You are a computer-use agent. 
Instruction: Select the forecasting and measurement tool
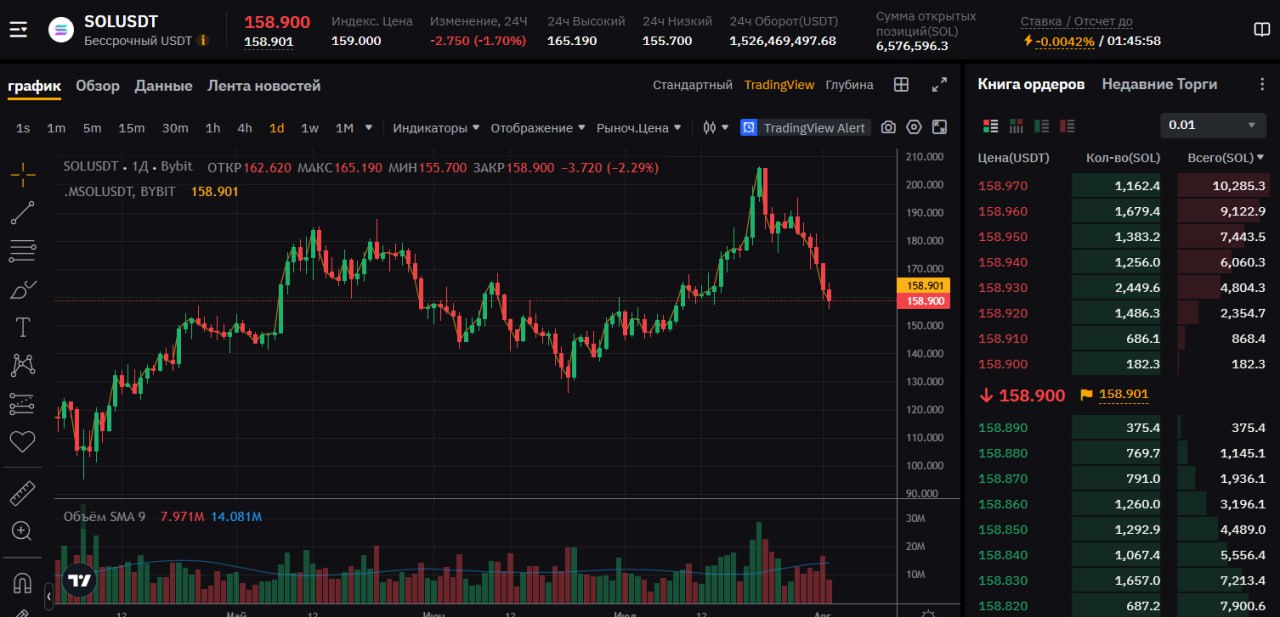click(22, 404)
